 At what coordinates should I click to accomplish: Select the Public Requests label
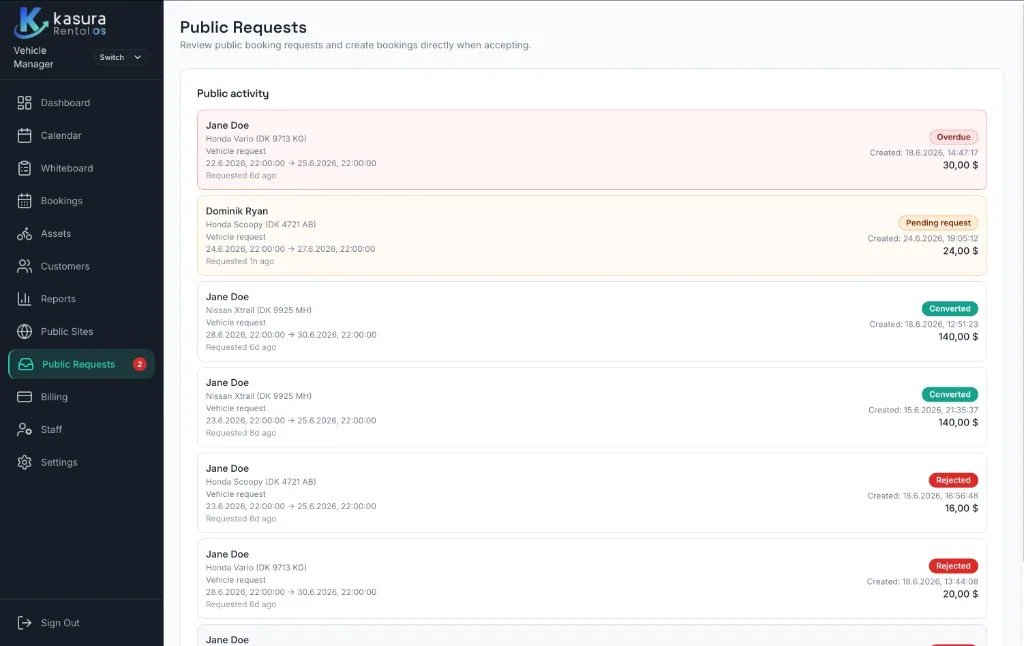click(x=78, y=364)
